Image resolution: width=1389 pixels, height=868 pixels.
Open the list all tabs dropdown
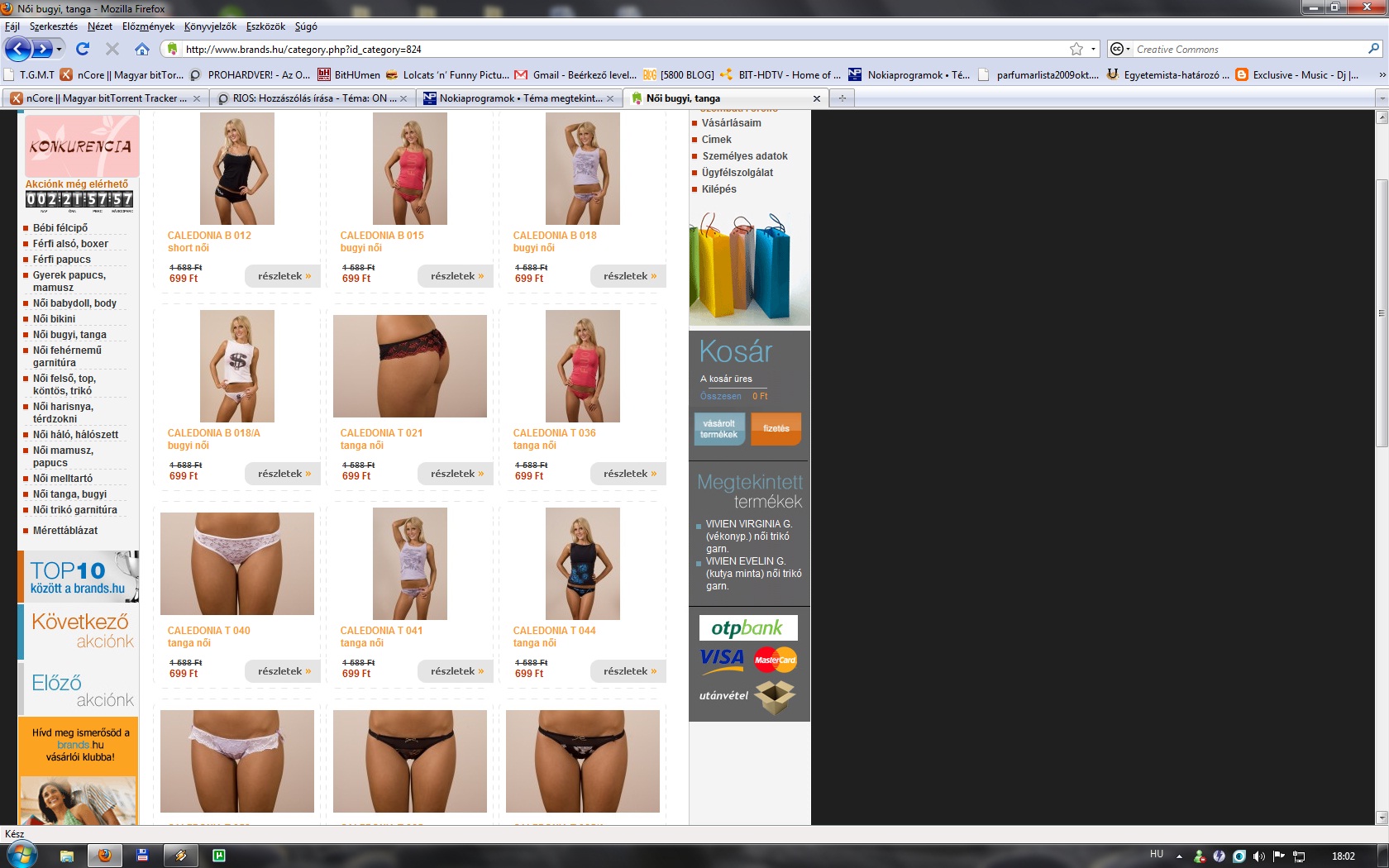click(x=1382, y=98)
